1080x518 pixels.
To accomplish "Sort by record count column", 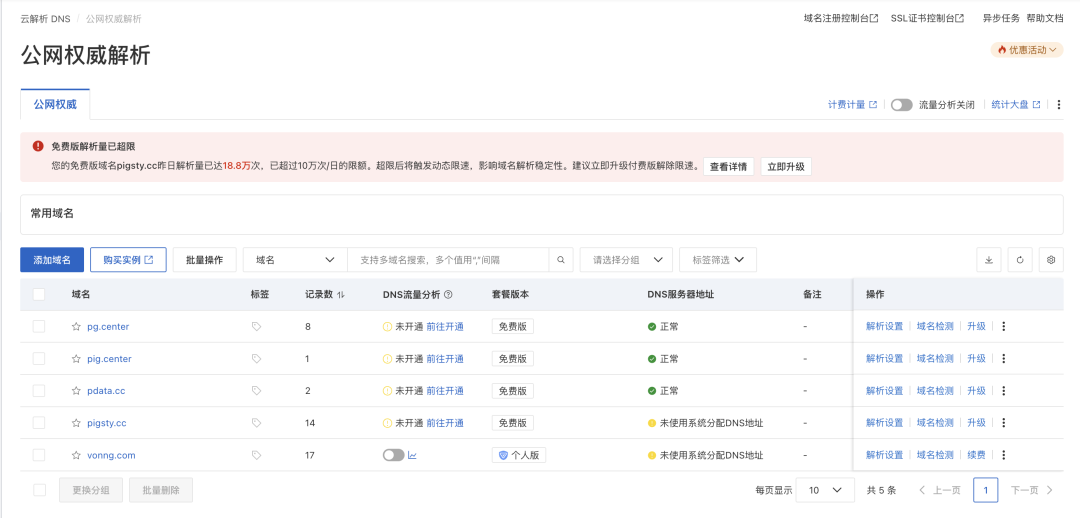I will click(x=340, y=294).
